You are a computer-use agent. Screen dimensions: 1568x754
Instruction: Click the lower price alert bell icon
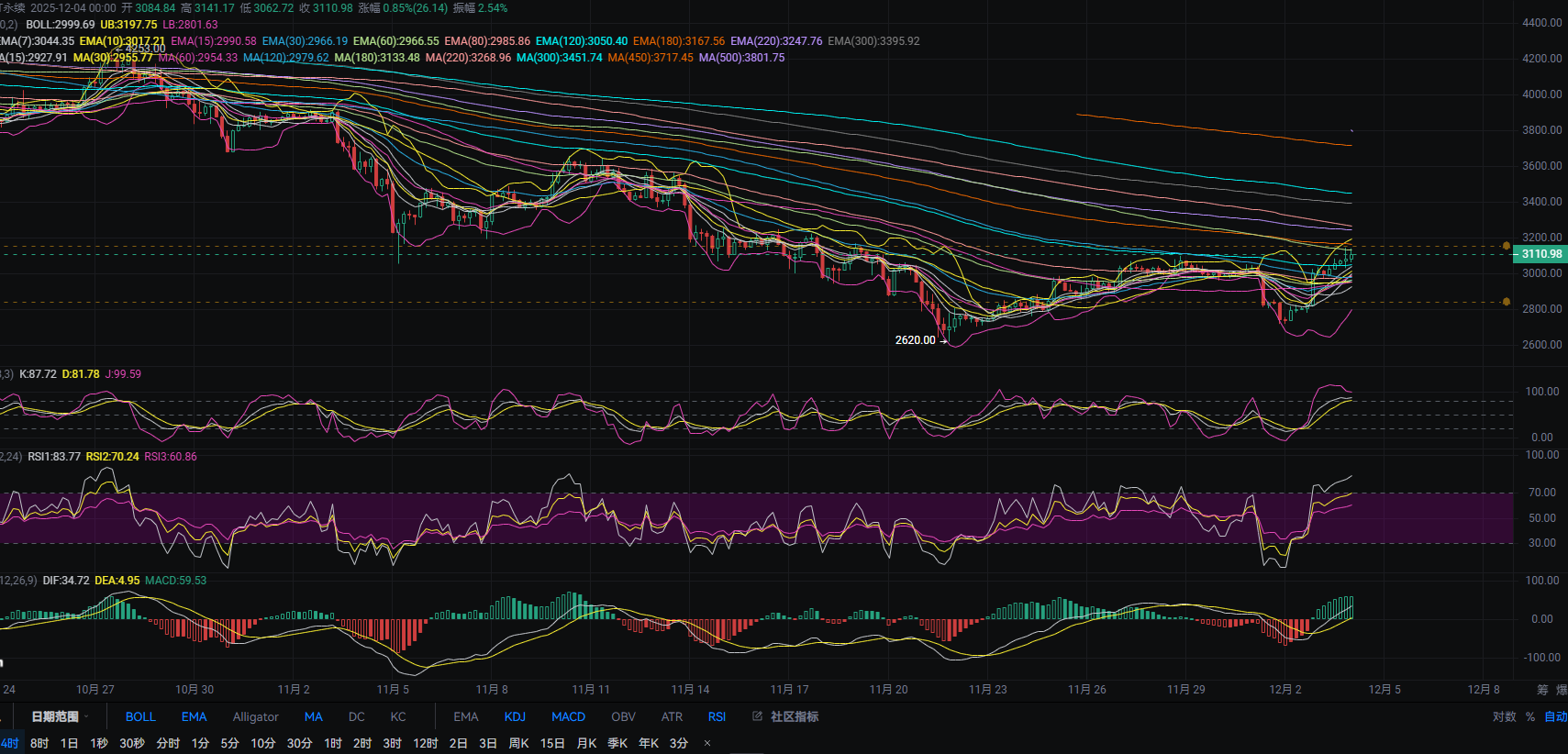pos(1506,301)
